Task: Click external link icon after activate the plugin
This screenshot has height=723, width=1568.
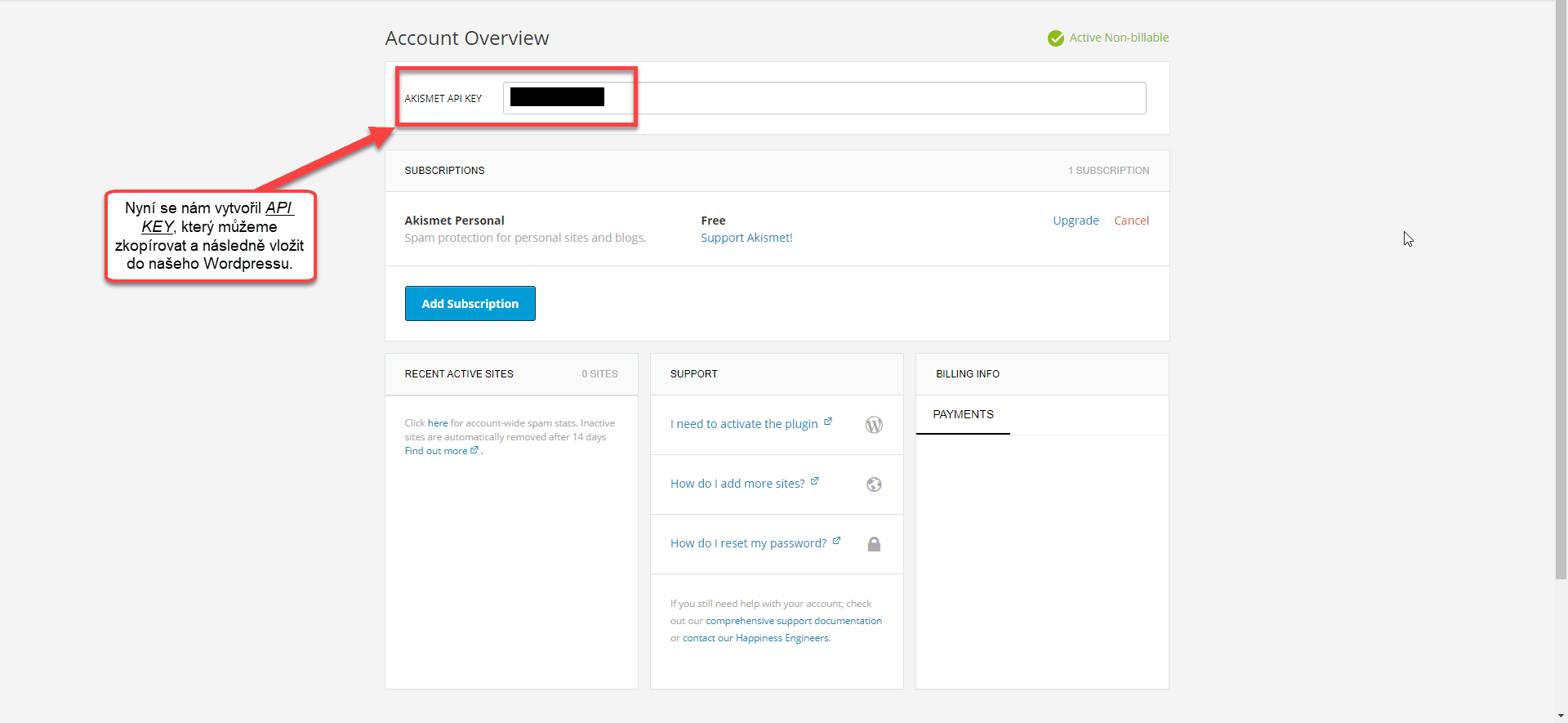Action: (828, 422)
